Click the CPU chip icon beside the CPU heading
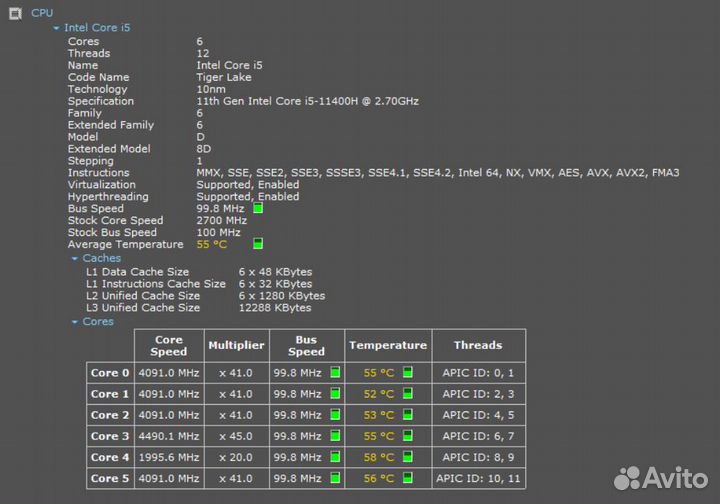This screenshot has width=720, height=504. [x=15, y=12]
